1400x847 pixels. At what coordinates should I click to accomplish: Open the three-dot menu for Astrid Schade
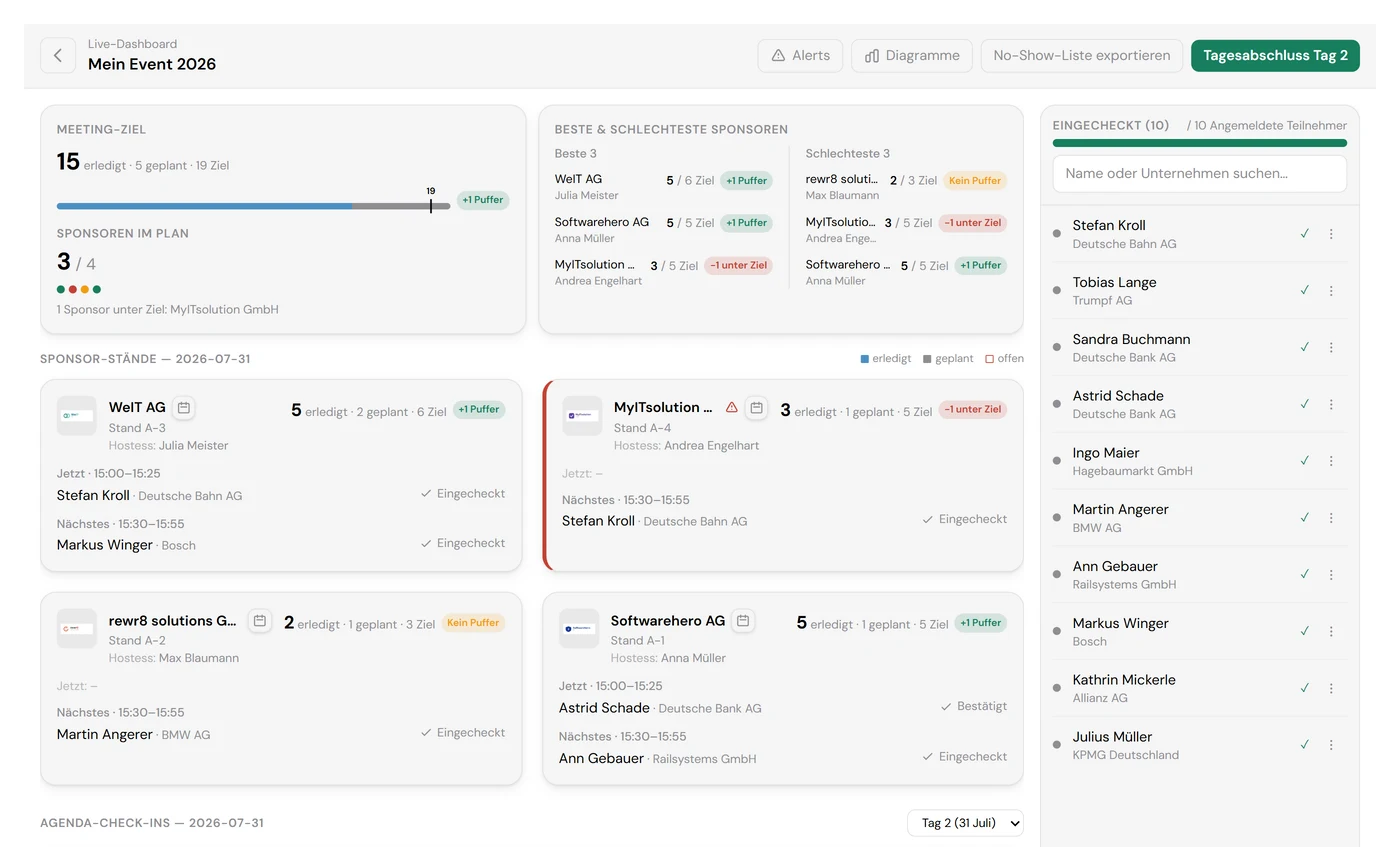click(x=1331, y=404)
